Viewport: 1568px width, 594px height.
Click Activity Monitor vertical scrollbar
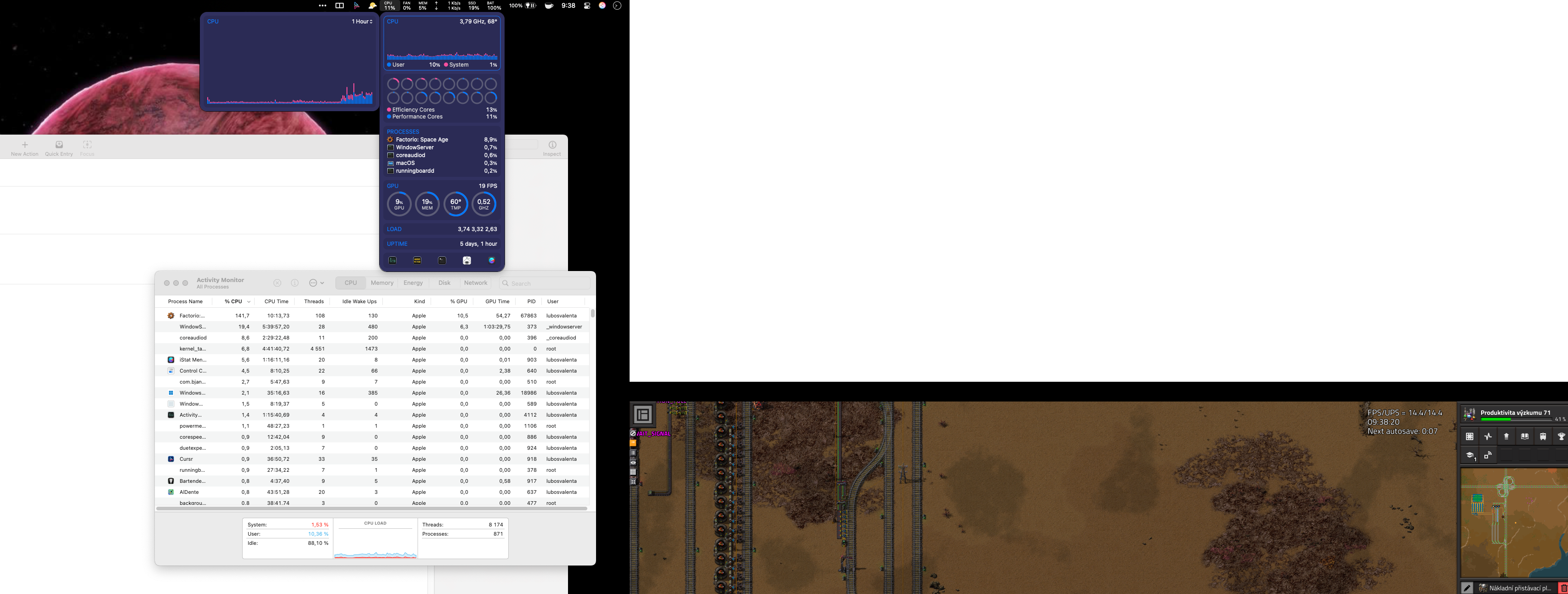592,313
